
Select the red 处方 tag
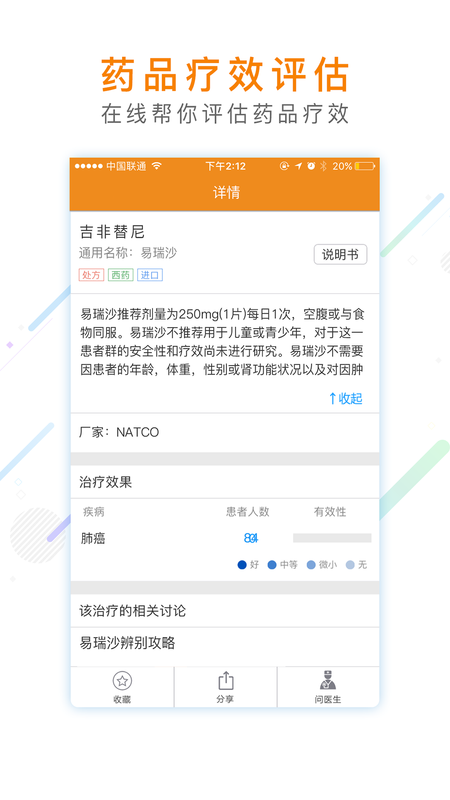[x=91, y=275]
